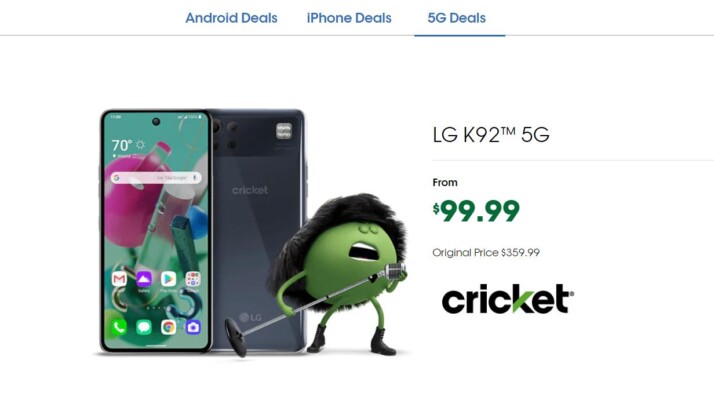Tap the green Phone dialer icon
This screenshot has width=714, height=400.
(119, 327)
